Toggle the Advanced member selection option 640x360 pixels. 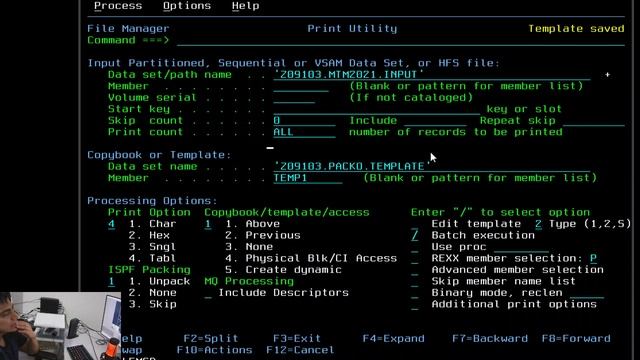pyautogui.click(x=415, y=269)
